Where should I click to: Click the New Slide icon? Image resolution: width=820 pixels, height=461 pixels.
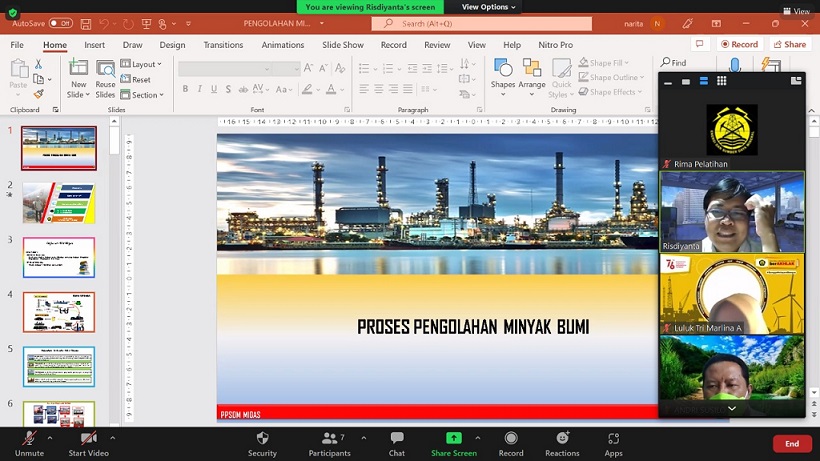78,68
